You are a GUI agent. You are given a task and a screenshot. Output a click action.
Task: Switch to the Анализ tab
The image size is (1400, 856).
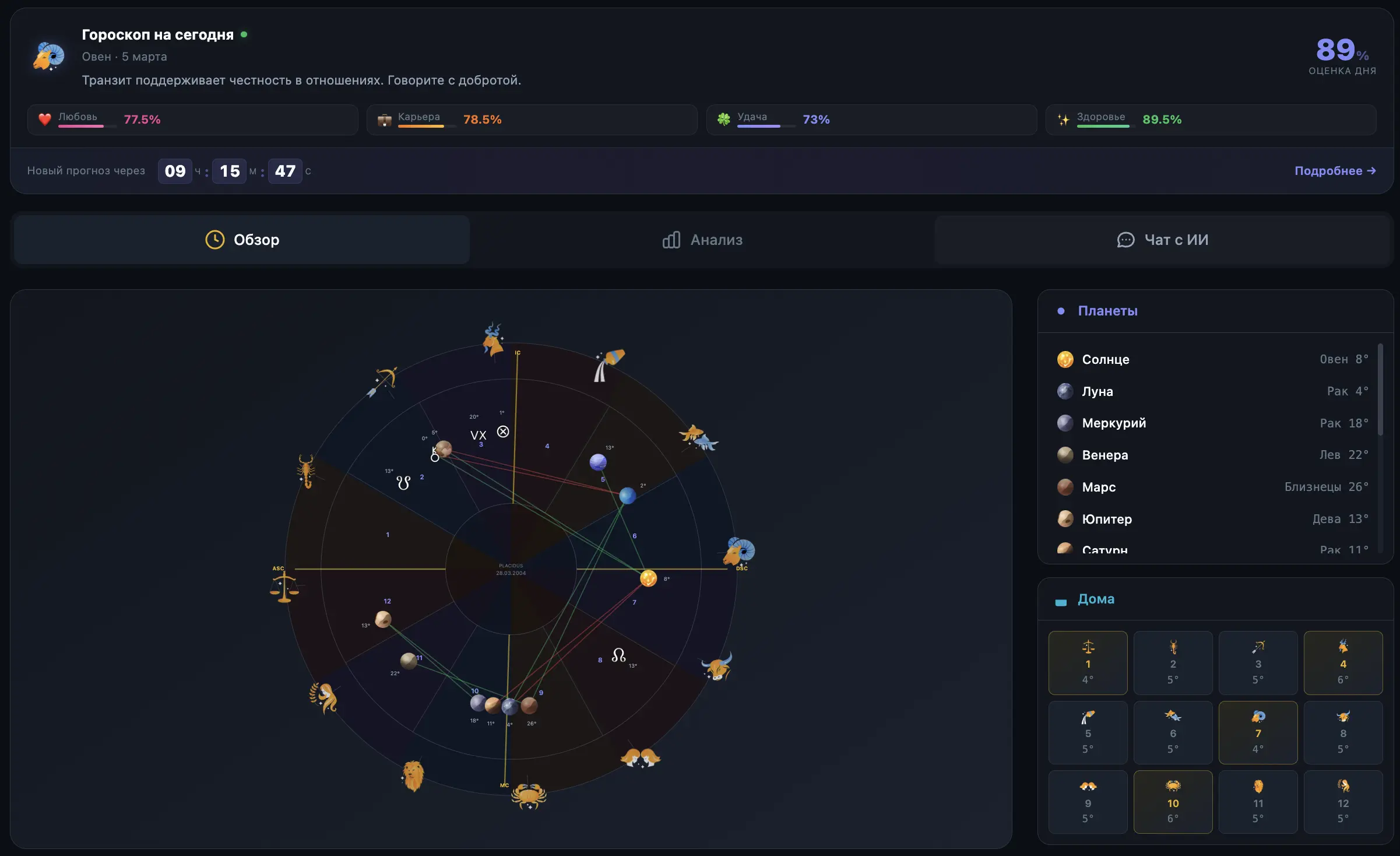[702, 240]
